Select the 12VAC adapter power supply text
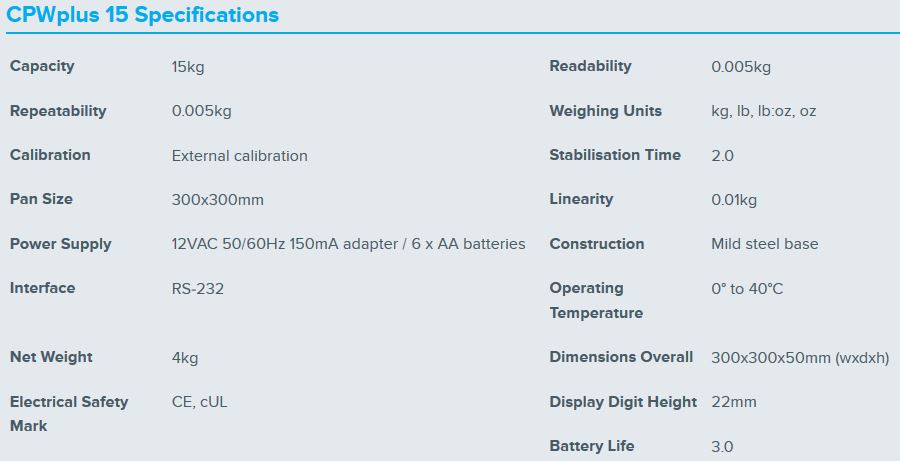The width and height of the screenshot is (900, 461). [x=348, y=244]
